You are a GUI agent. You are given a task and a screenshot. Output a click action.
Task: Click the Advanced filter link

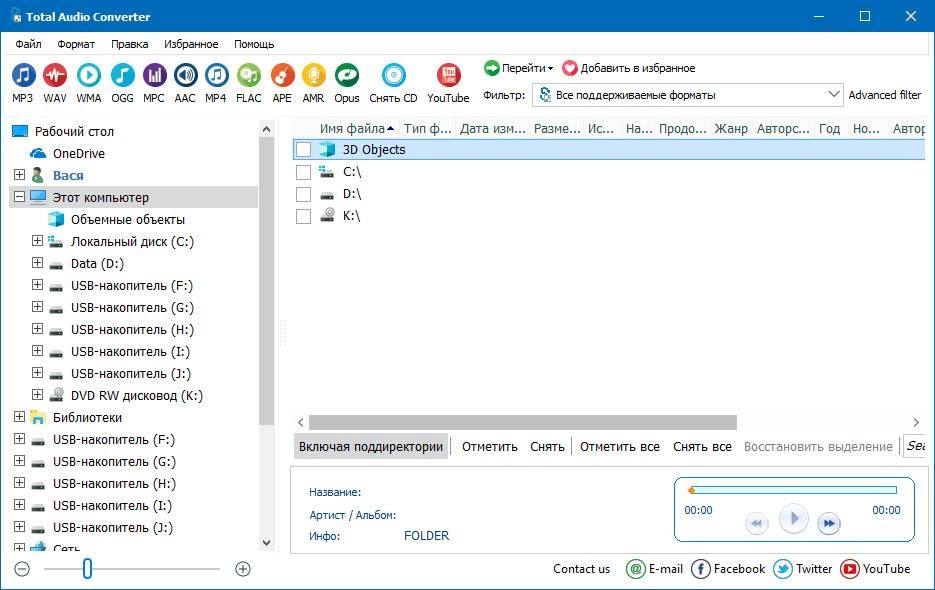tap(885, 95)
